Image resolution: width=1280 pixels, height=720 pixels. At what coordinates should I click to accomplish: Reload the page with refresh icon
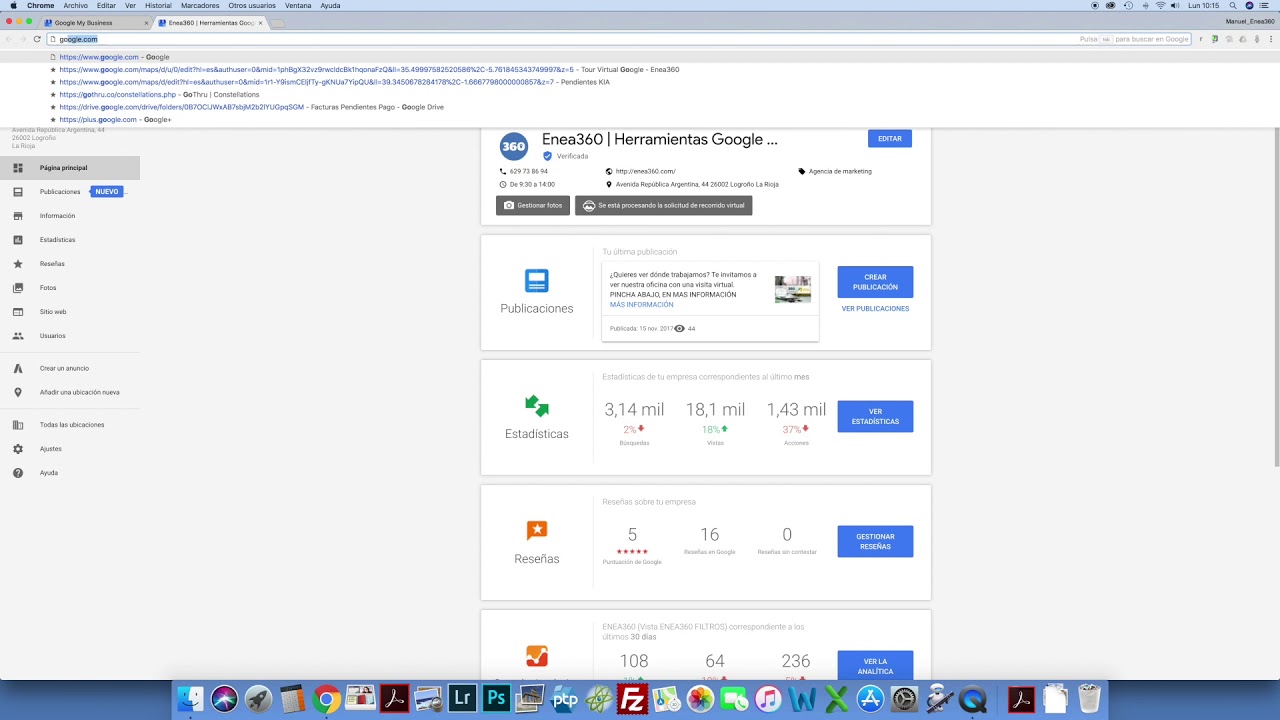pos(37,39)
